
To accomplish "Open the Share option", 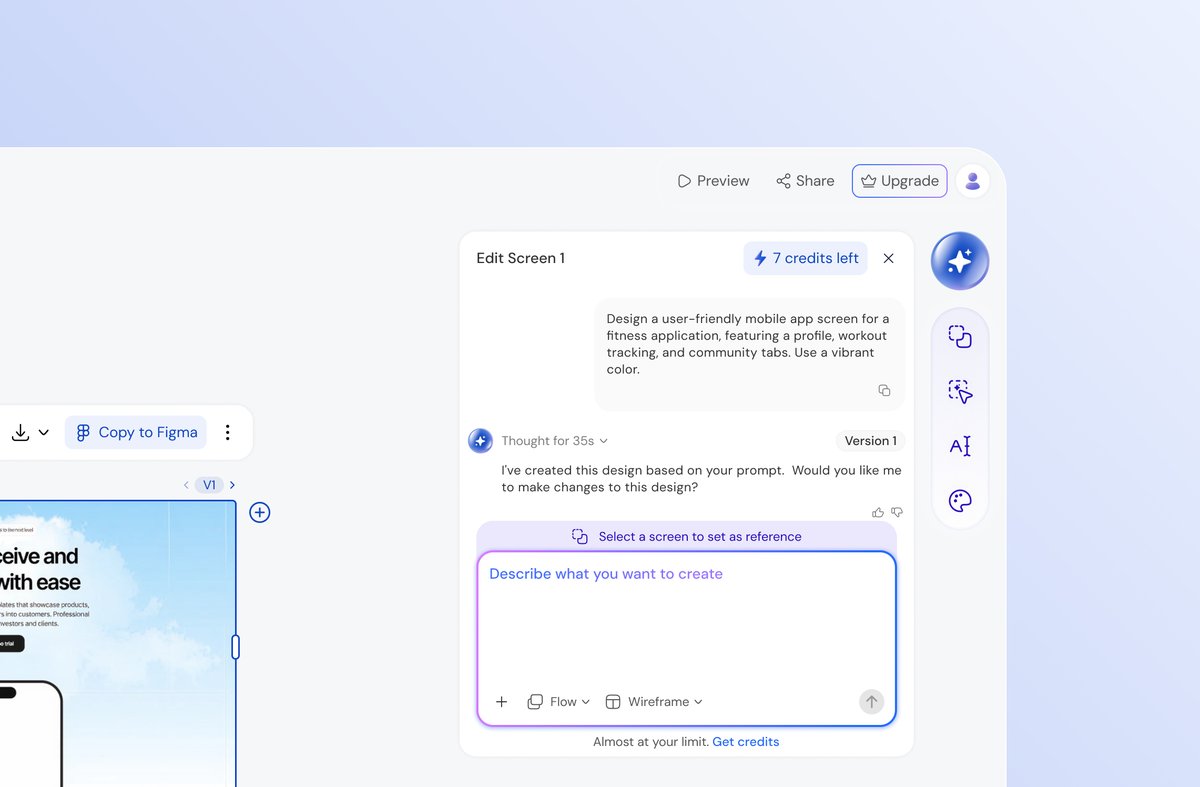I will 805,181.
